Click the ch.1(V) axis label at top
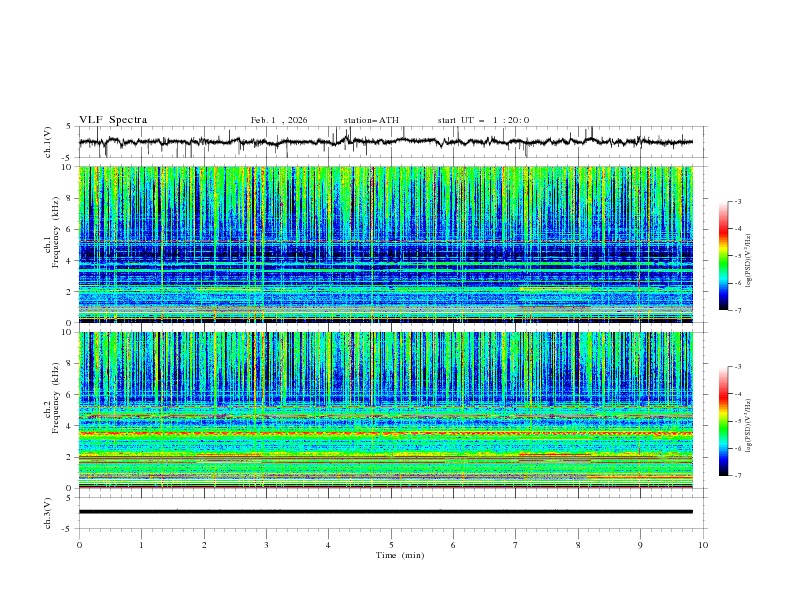792x612 pixels. (48, 143)
